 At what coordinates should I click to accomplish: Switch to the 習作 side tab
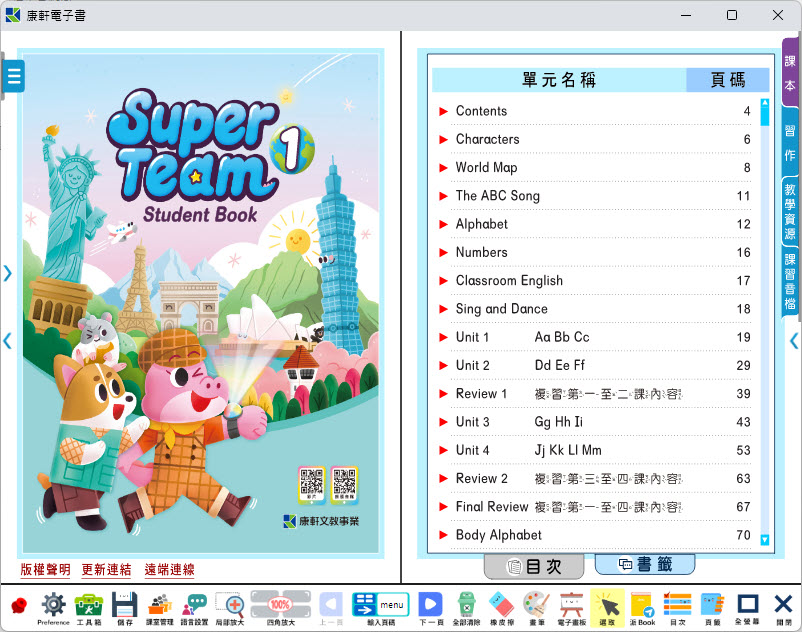[790, 143]
